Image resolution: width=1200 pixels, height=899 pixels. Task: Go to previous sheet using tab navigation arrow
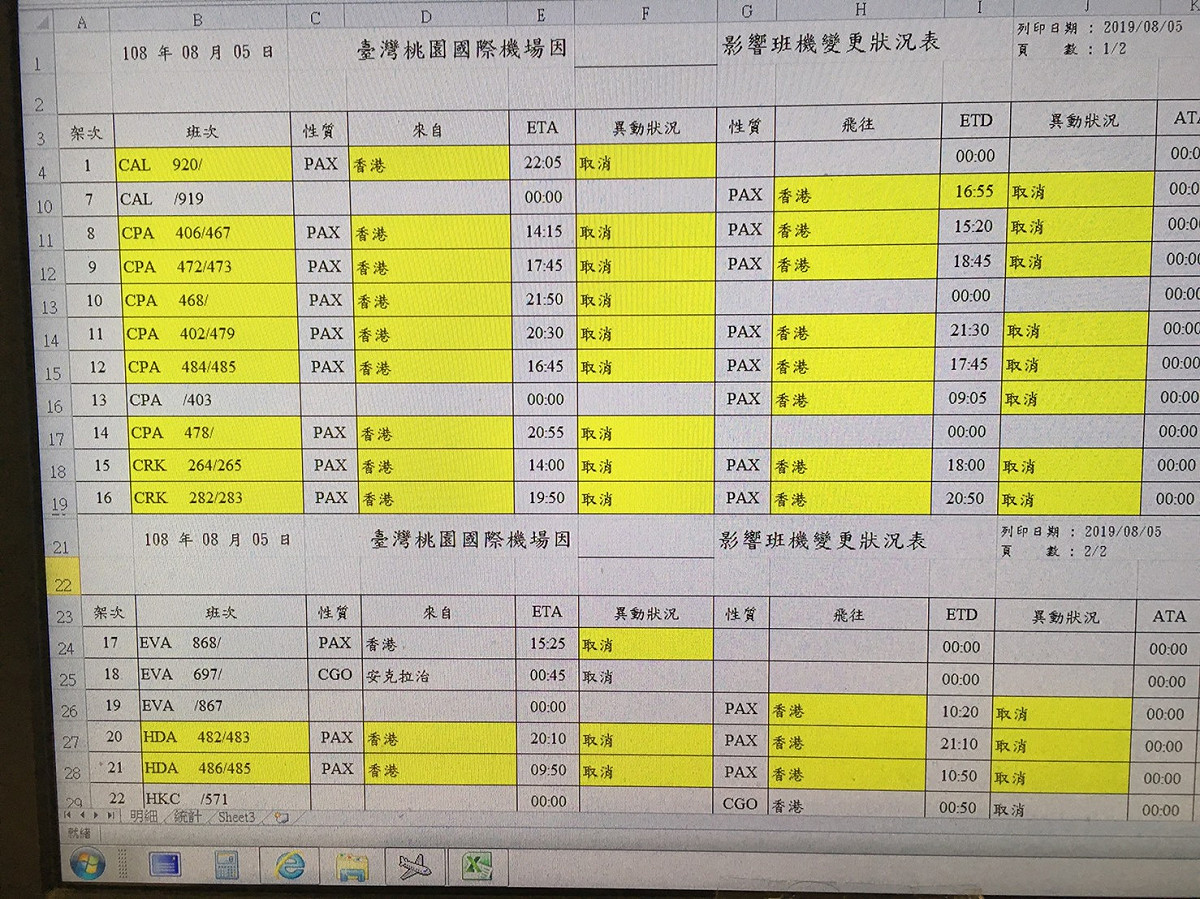[82, 816]
